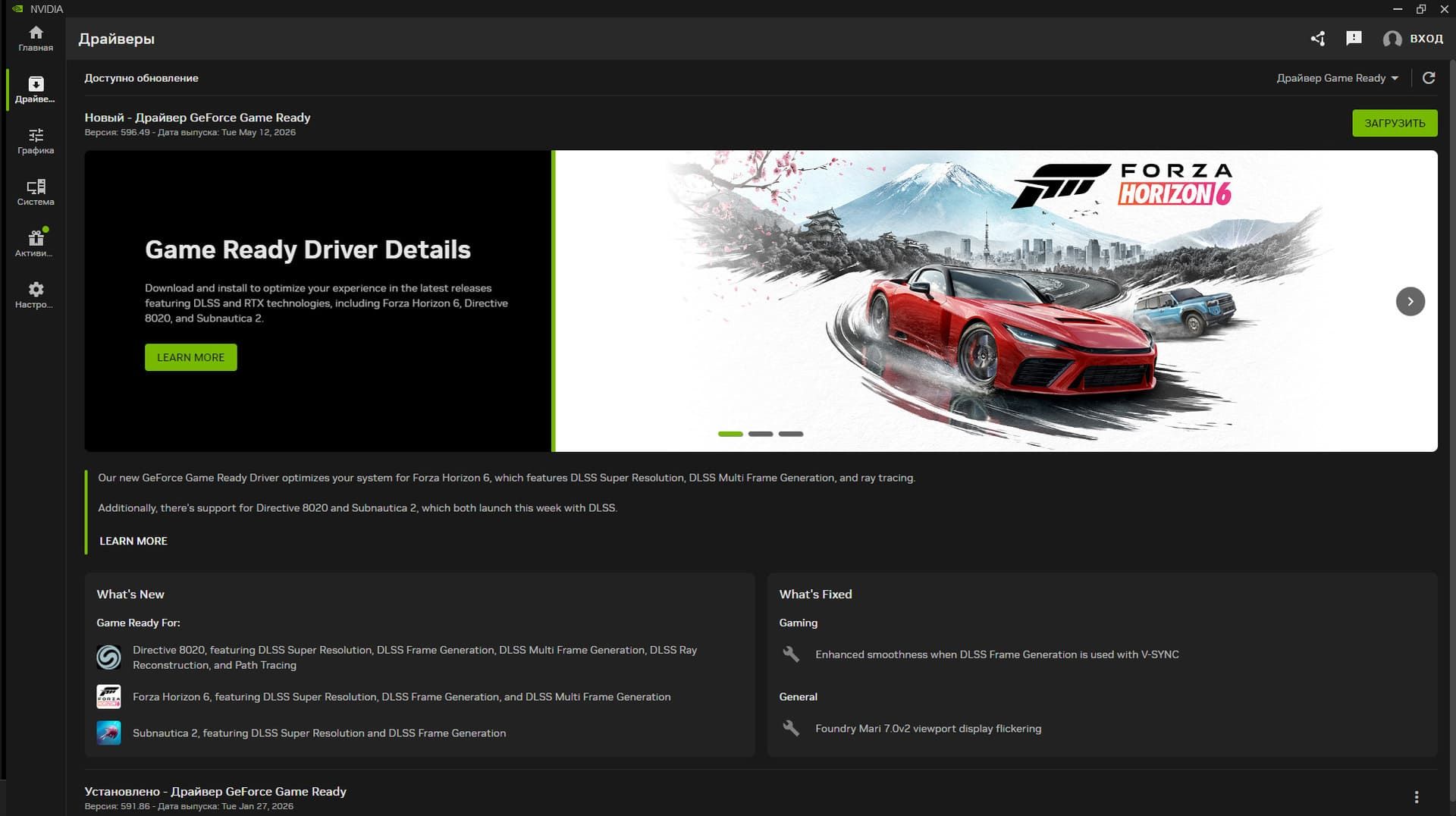Click the Subnautica 2 feature text
The height and width of the screenshot is (816, 1456).
[x=319, y=733]
